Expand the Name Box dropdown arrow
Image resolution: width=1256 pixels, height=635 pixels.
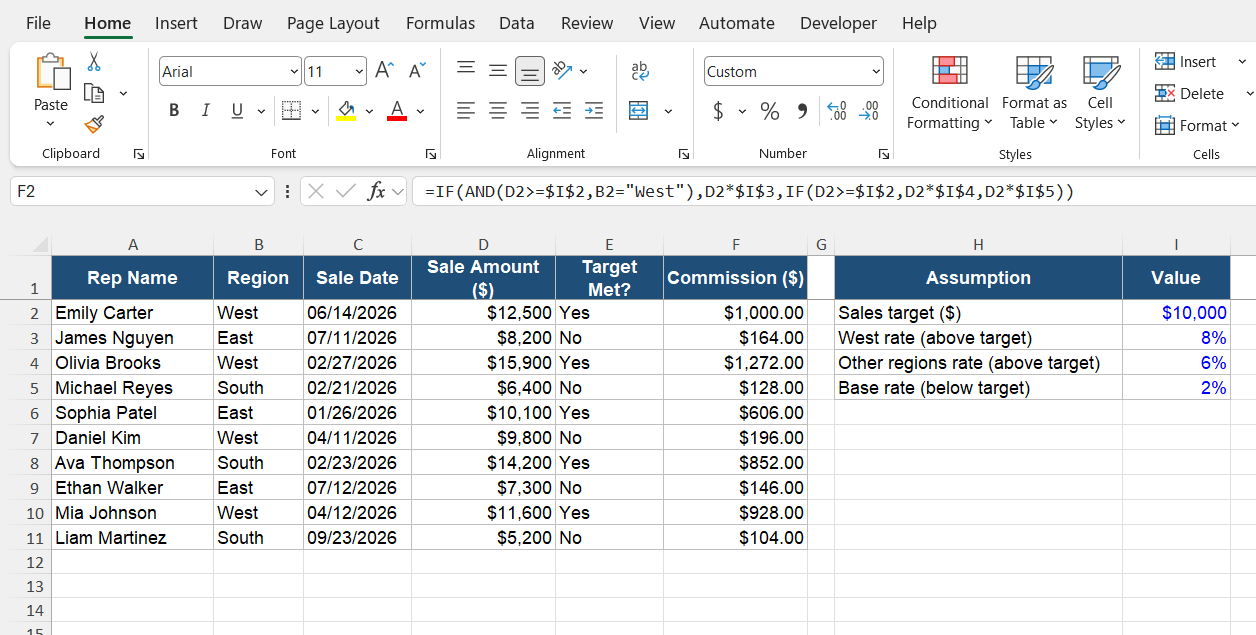262,191
